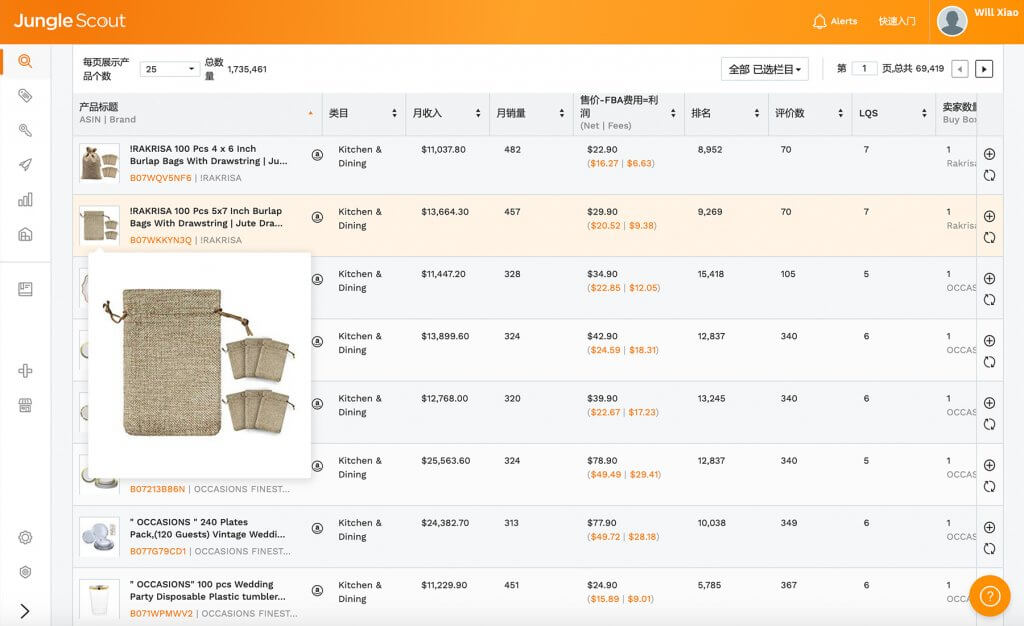Open the orange help bubble

pos(989,595)
